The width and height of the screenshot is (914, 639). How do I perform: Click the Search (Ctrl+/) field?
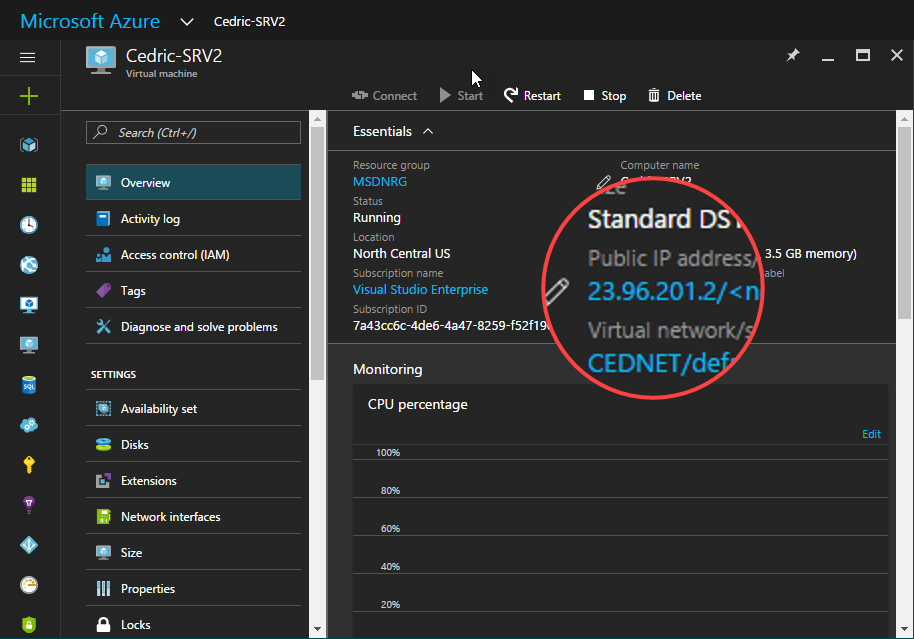(x=194, y=132)
